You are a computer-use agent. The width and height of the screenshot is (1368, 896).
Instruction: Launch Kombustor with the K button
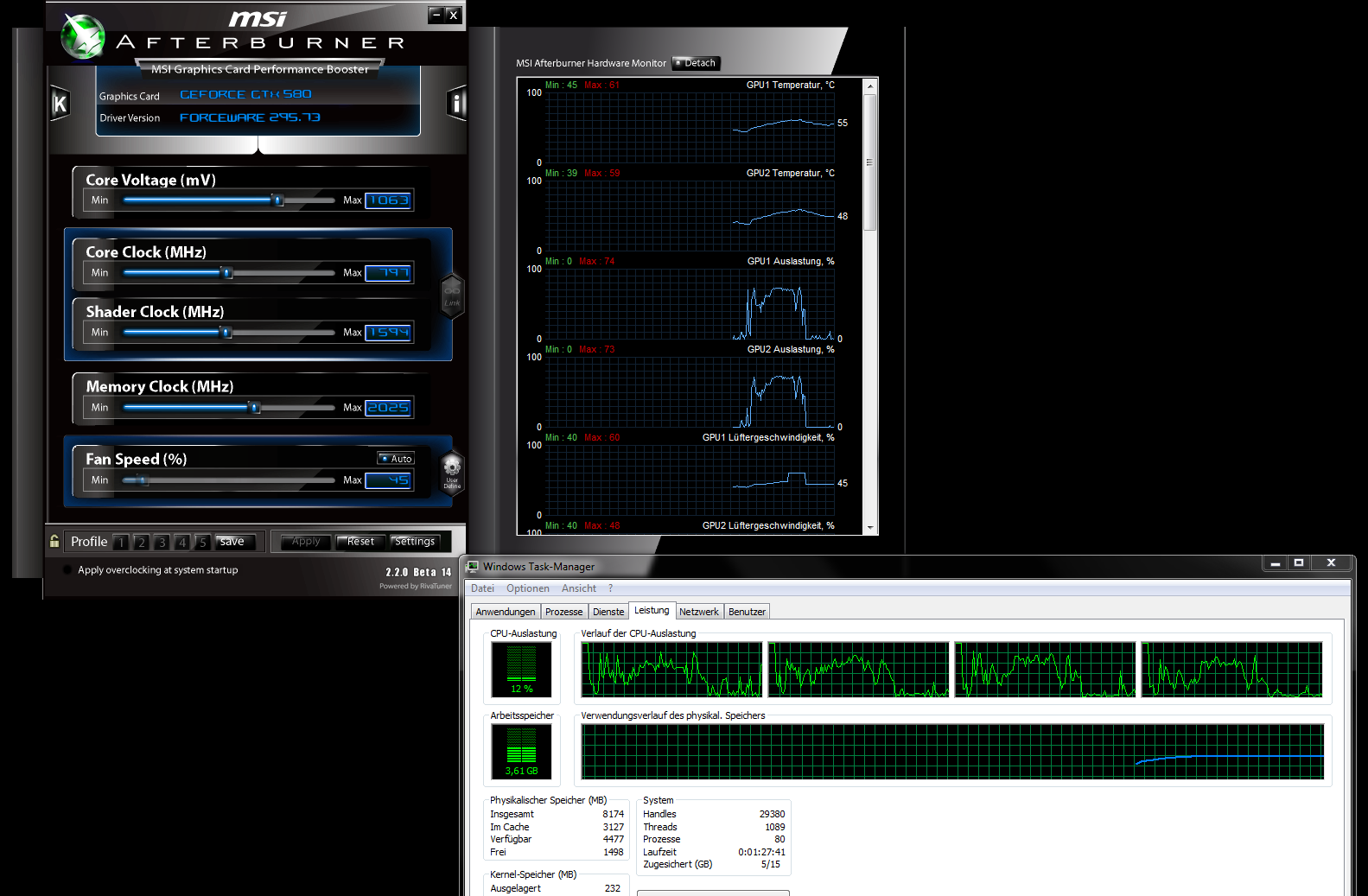(x=60, y=105)
